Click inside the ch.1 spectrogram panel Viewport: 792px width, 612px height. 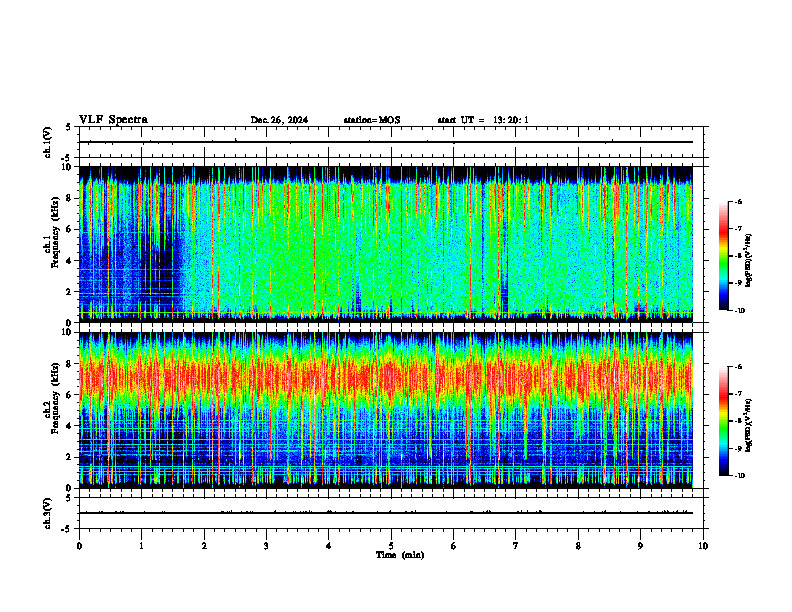(x=386, y=244)
